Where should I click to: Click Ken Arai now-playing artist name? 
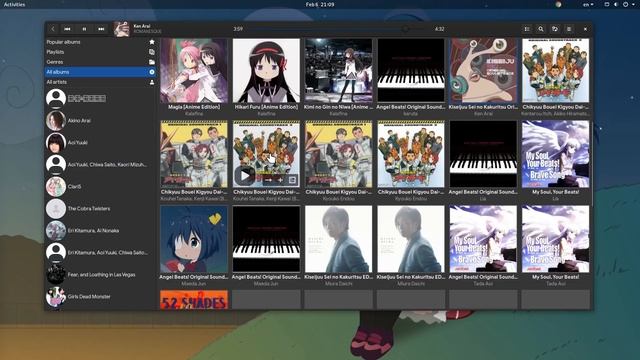coord(142,26)
